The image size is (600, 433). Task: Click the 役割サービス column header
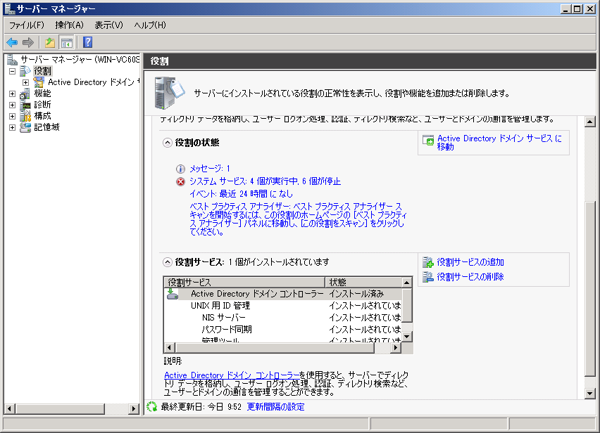244,282
